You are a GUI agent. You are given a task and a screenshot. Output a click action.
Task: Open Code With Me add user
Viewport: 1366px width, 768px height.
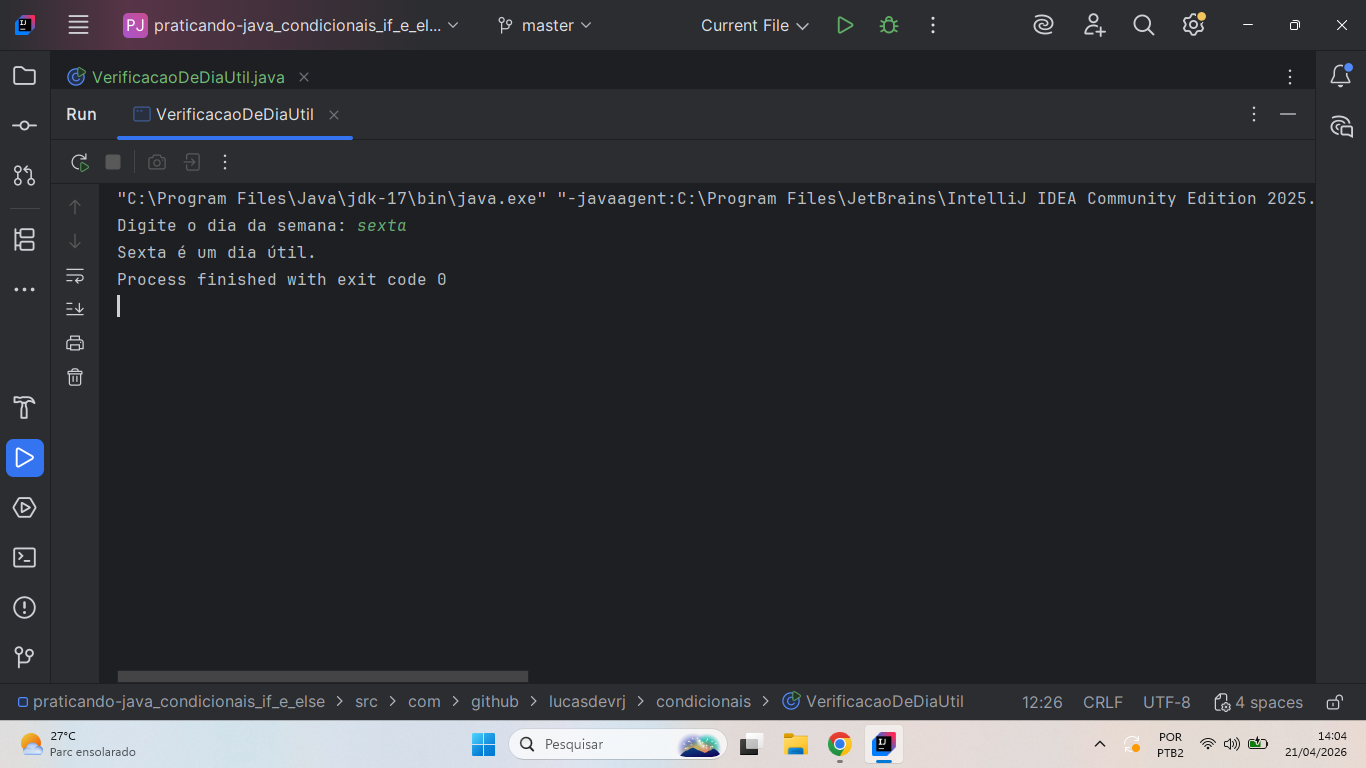click(x=1095, y=25)
